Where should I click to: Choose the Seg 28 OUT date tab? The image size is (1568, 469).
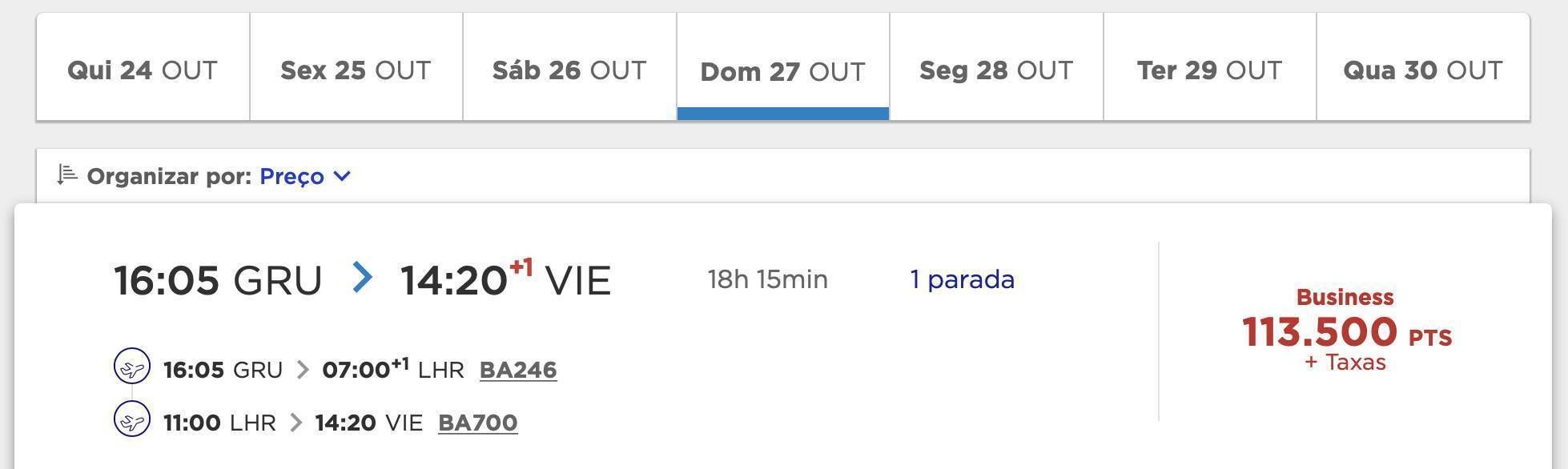coord(996,66)
